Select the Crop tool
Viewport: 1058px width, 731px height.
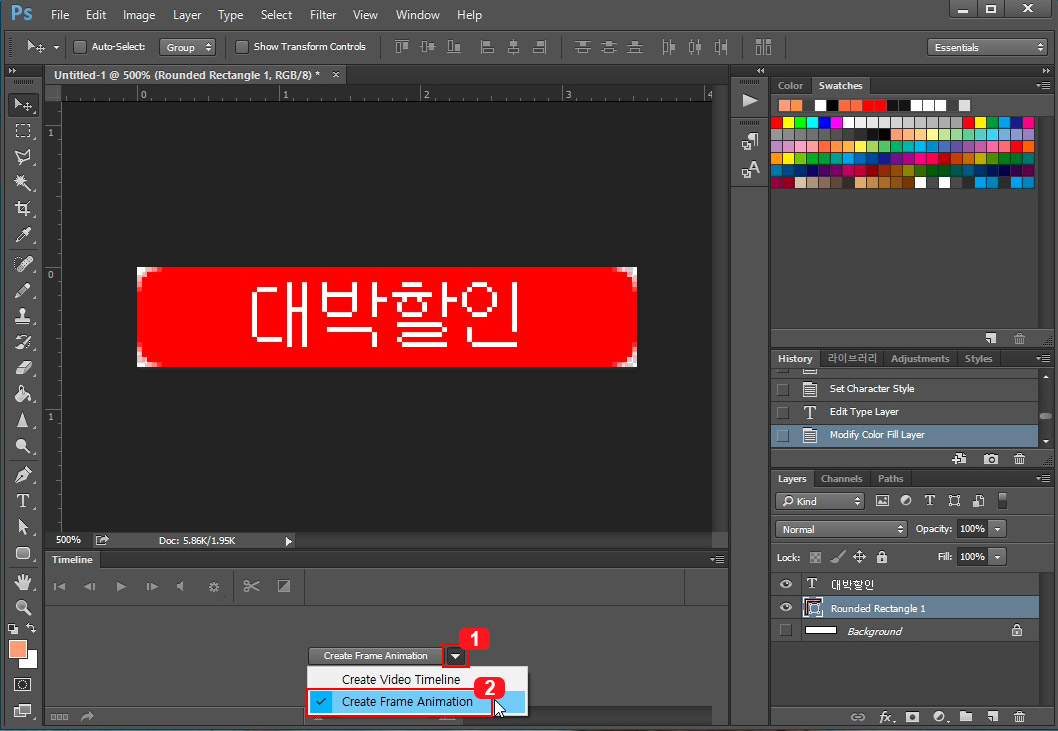(x=23, y=209)
